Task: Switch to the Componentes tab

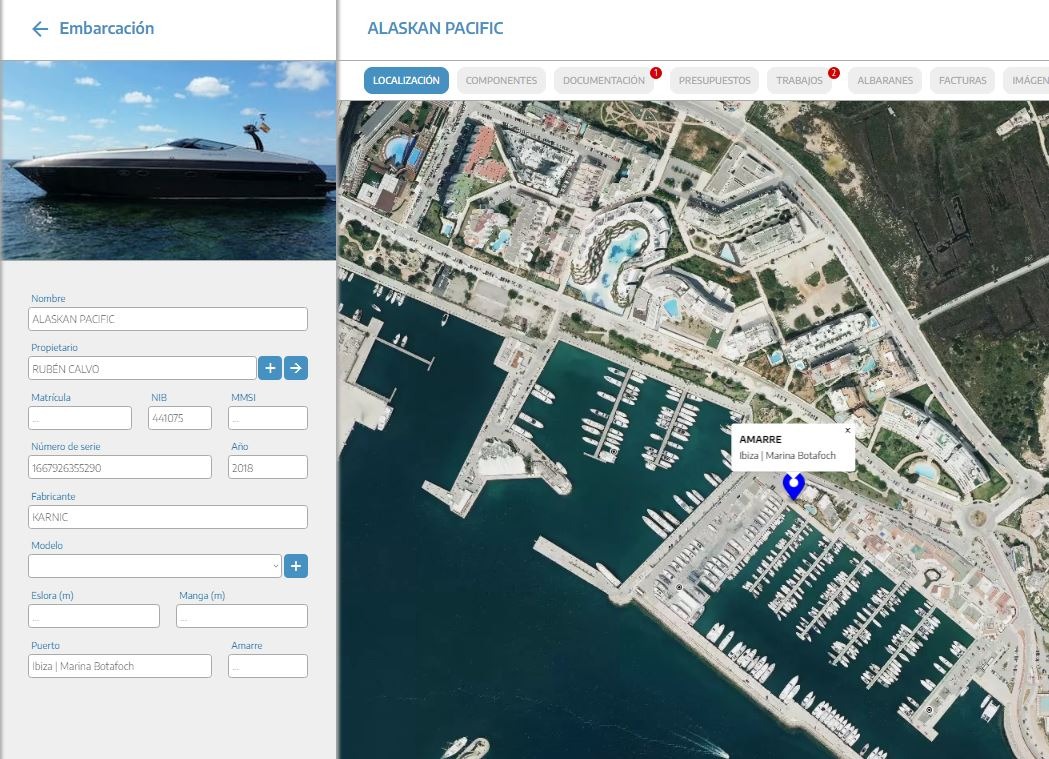Action: click(501, 81)
